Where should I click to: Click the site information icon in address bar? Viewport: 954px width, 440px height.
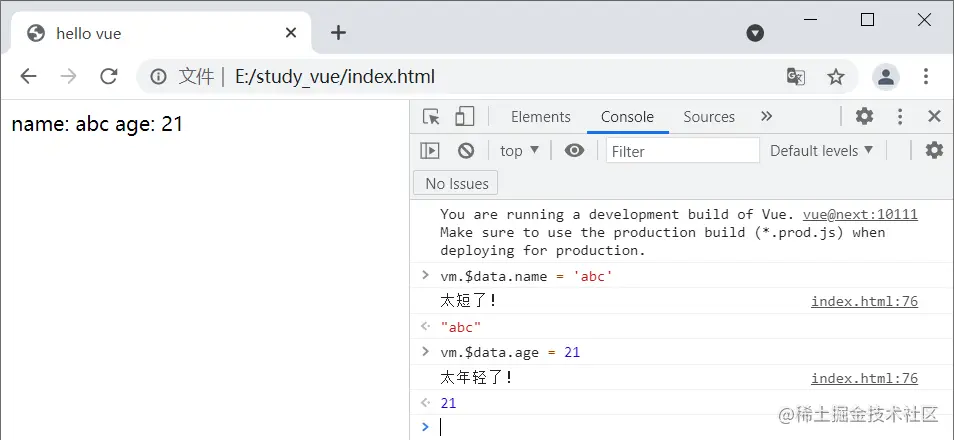pyautogui.click(x=158, y=77)
